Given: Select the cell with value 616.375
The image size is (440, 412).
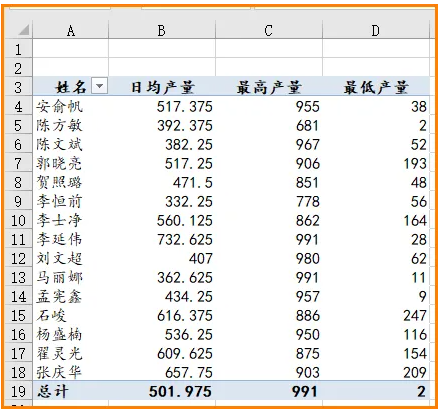Looking at the screenshot, I should pyautogui.click(x=162, y=315).
